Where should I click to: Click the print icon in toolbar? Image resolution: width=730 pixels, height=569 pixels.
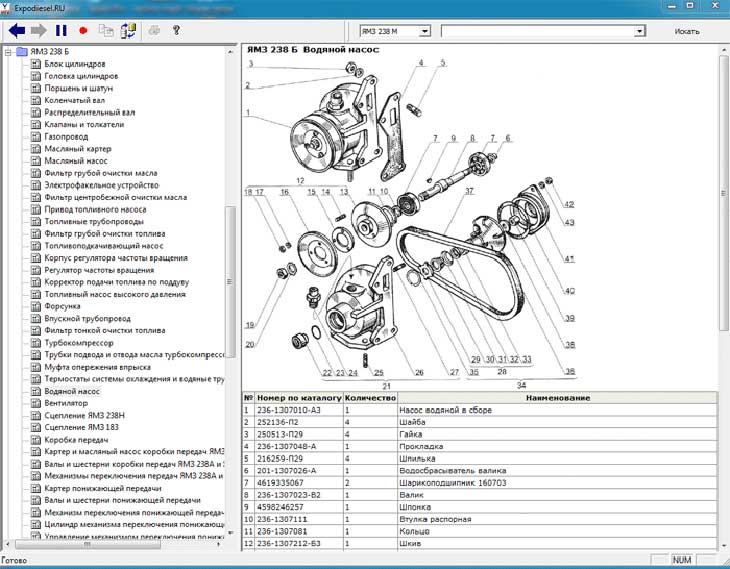(x=153, y=31)
